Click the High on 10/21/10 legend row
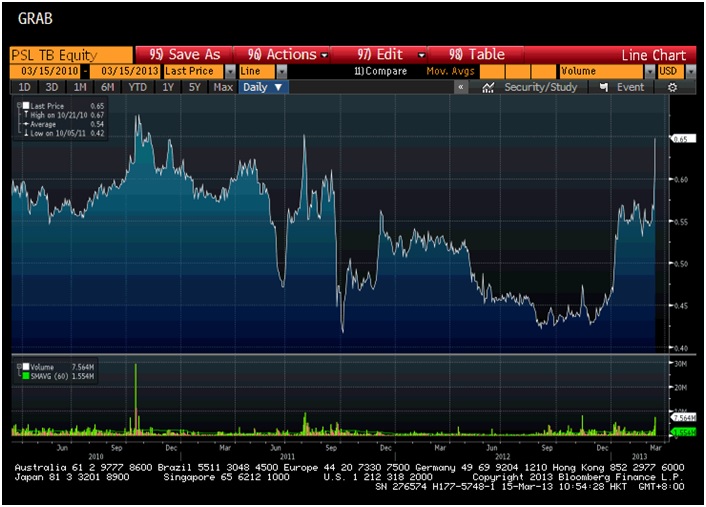706x507 pixels. click(x=64, y=115)
